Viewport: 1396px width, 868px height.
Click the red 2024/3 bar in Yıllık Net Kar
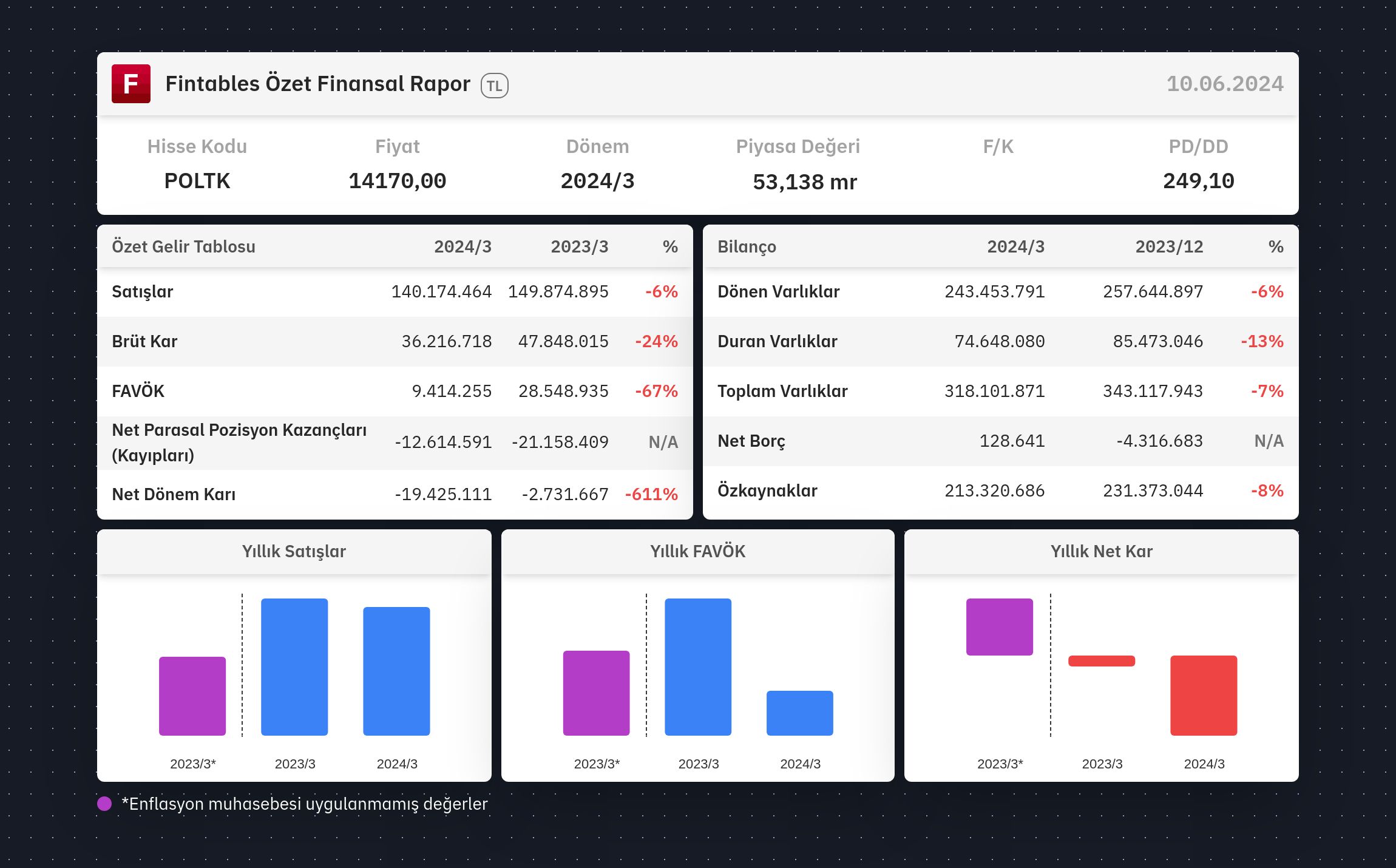click(1204, 696)
